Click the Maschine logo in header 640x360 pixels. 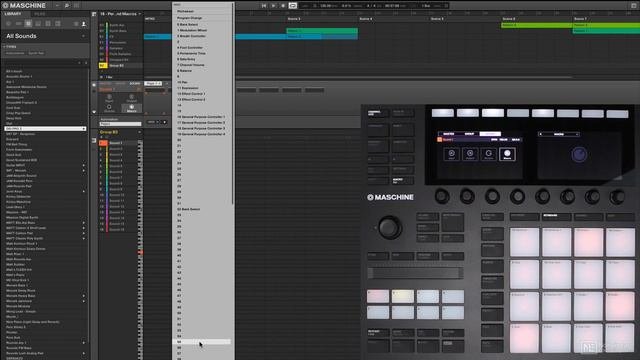click(24, 5)
